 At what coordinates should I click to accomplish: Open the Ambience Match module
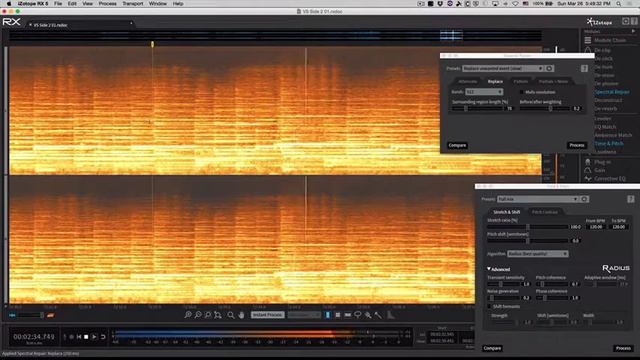613,135
